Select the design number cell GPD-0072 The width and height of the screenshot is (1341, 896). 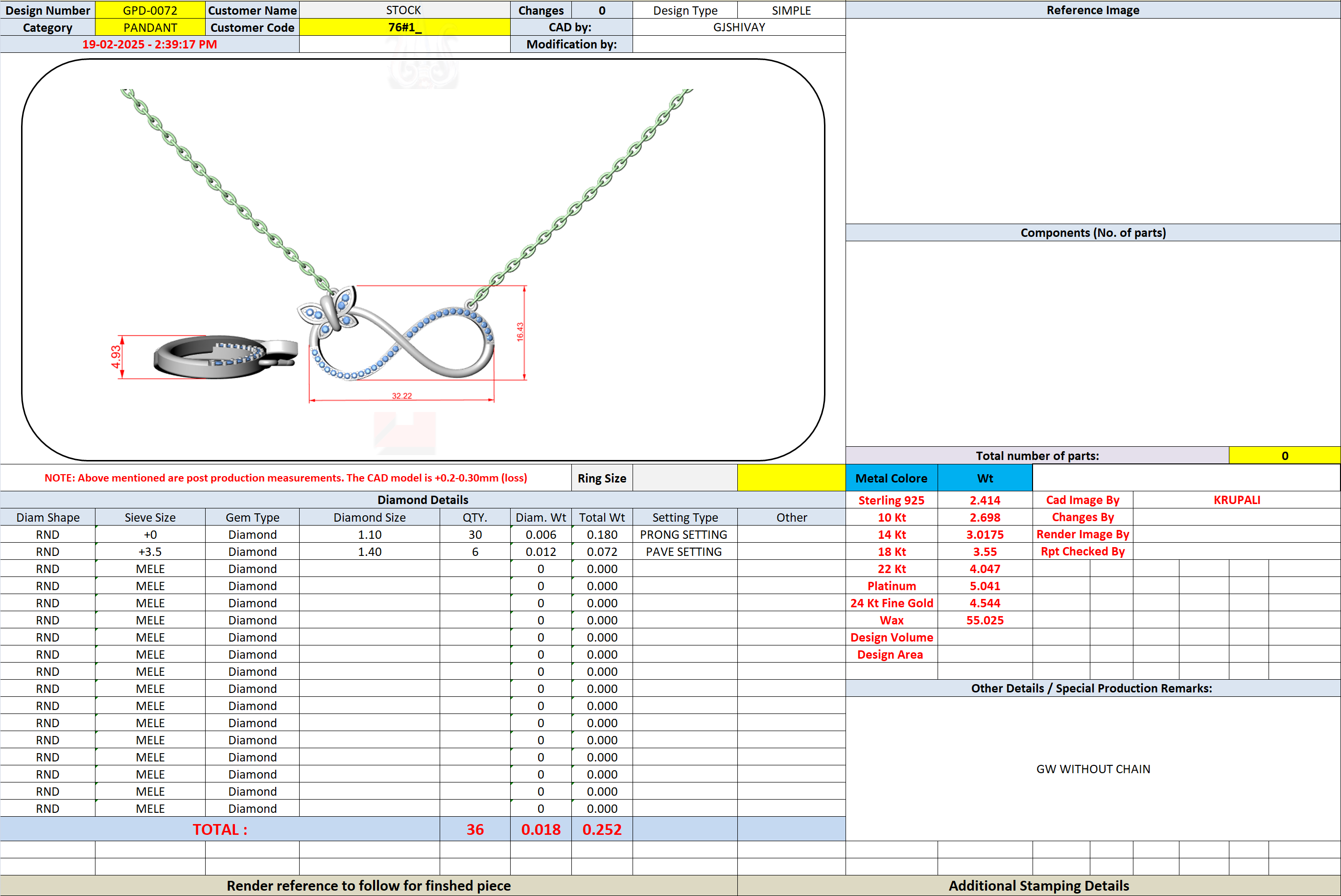(150, 10)
